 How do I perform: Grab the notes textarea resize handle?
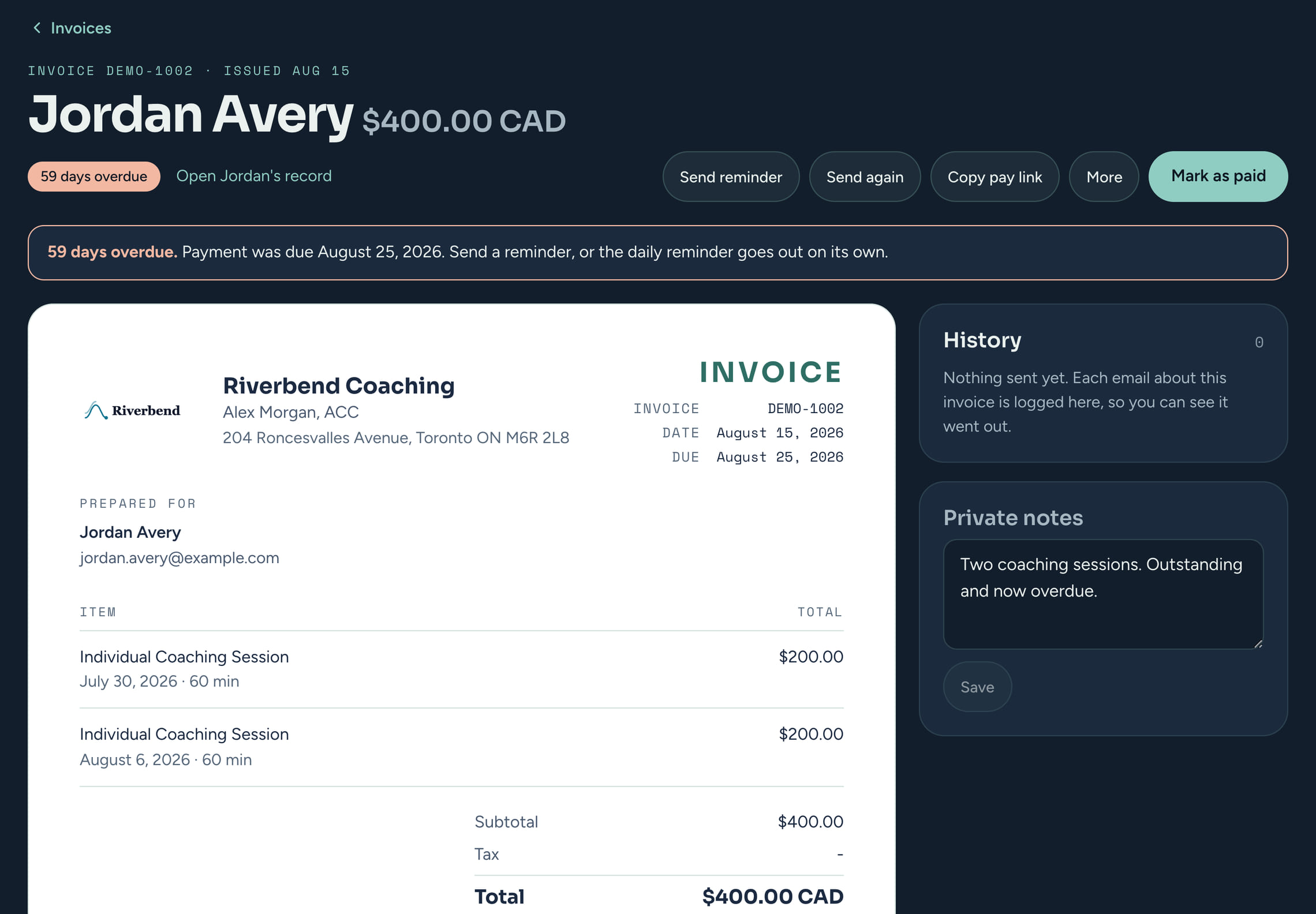click(1258, 644)
